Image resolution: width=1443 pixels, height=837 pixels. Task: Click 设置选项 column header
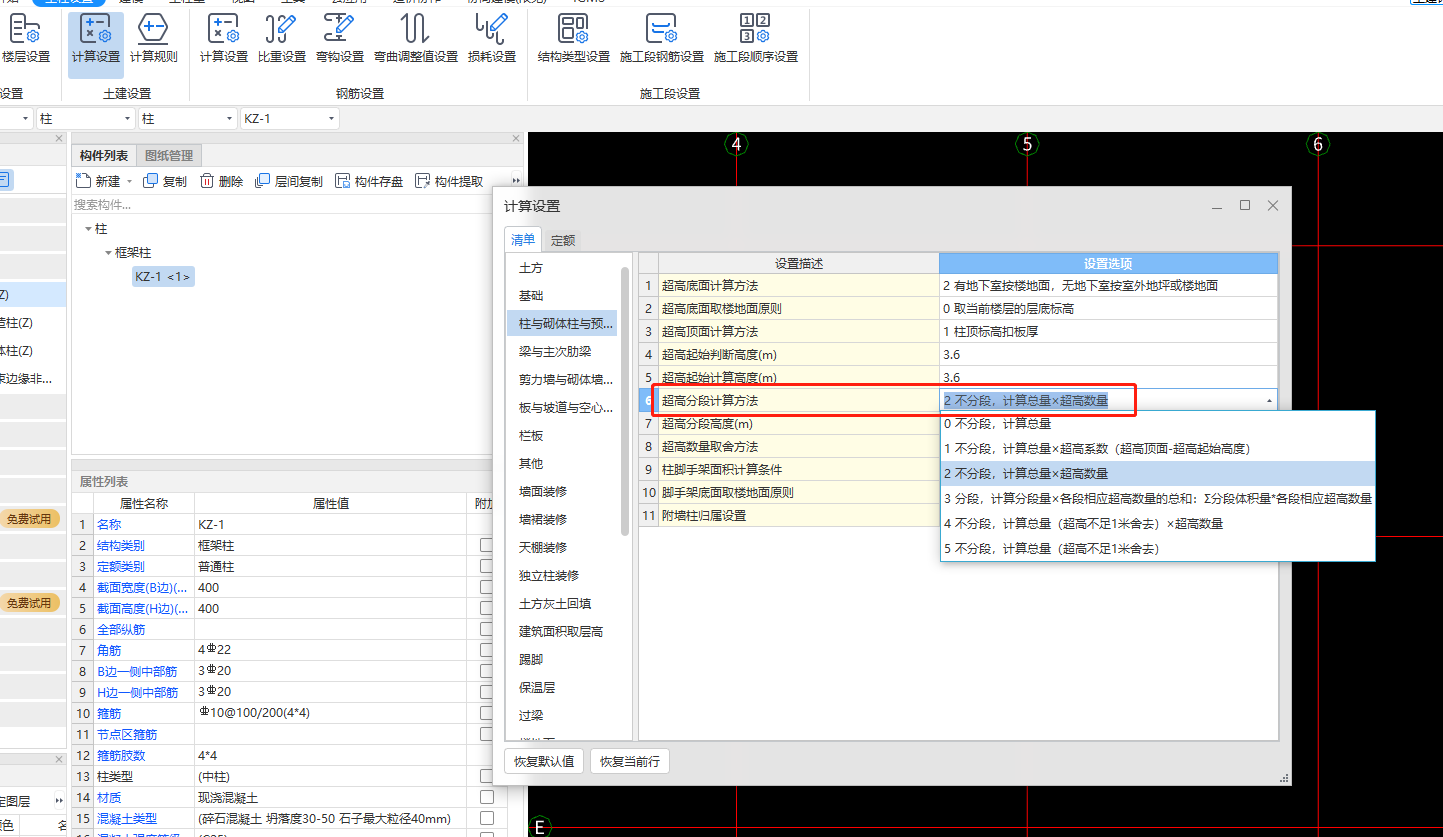pos(1108,263)
